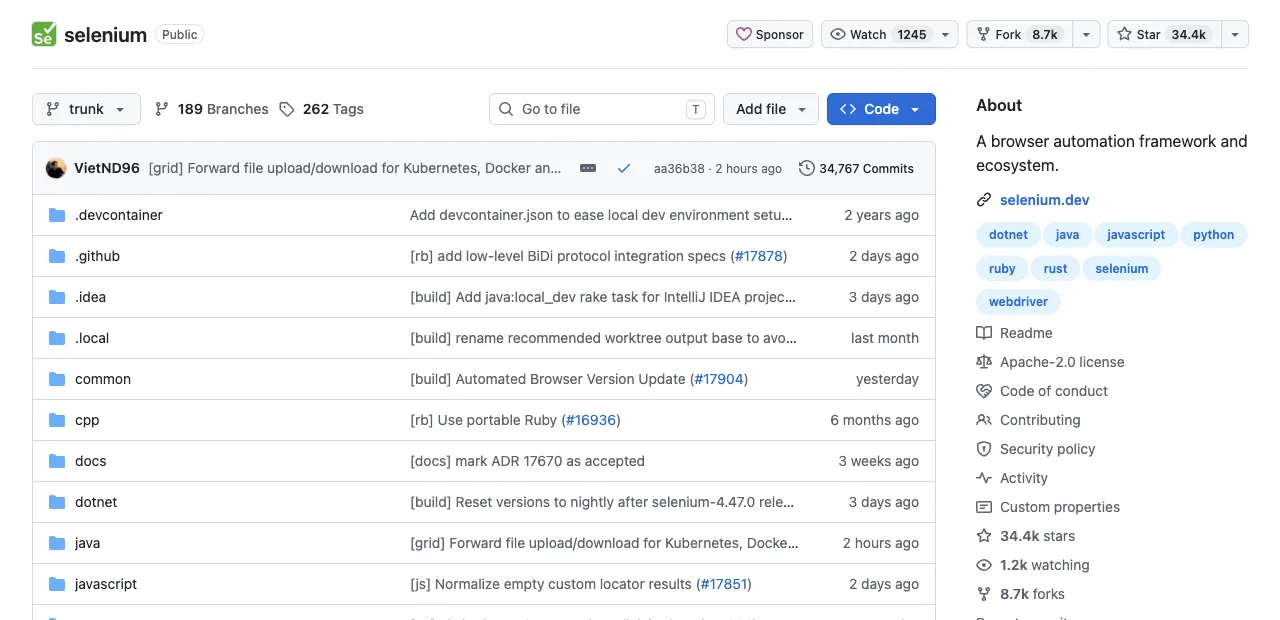The image size is (1280, 620).
Task: Open the fork options dropdown arrow
Action: 1086,34
